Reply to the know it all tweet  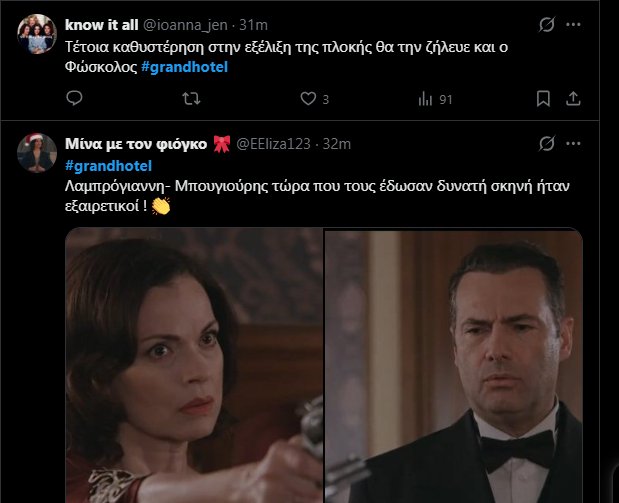click(74, 98)
